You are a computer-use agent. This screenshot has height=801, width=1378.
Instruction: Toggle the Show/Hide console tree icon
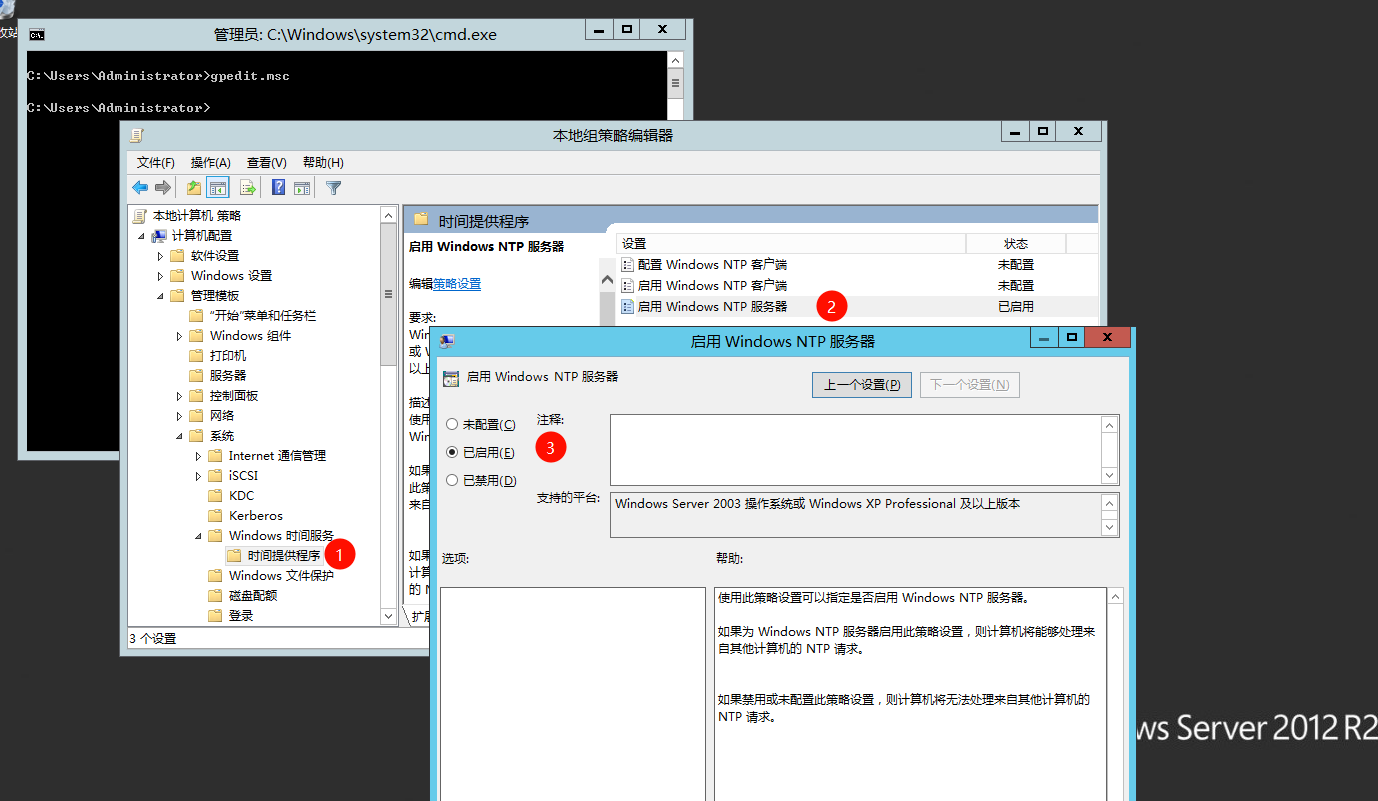217,188
